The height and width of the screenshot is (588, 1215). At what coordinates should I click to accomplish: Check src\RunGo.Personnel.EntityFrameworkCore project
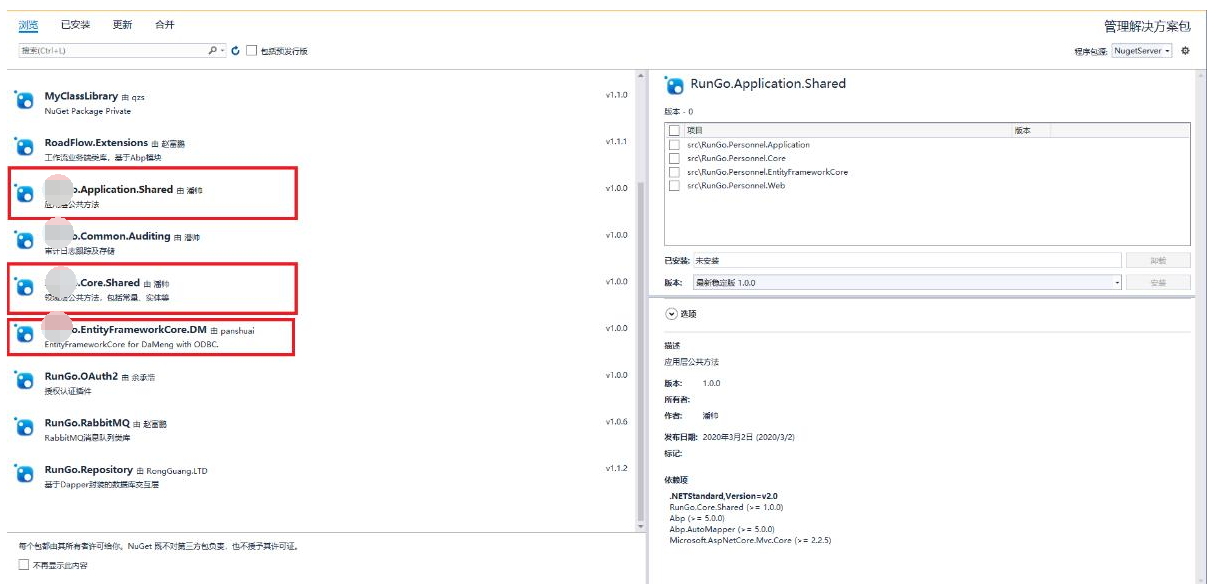click(674, 172)
